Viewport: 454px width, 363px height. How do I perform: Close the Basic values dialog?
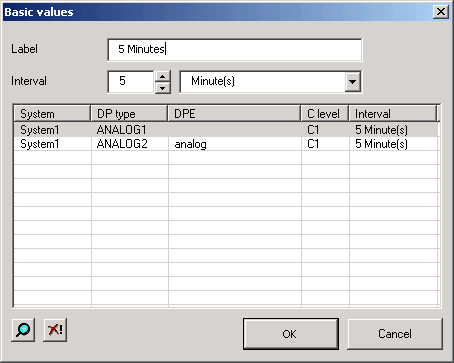point(441,12)
